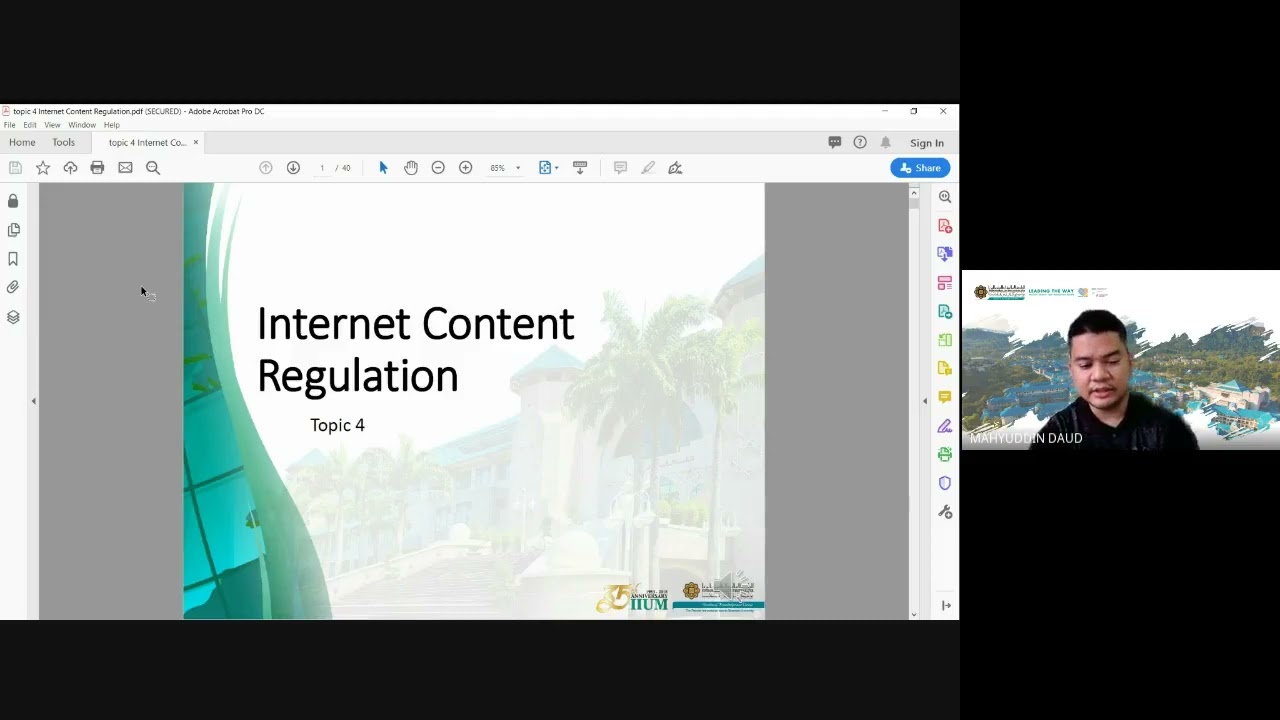The width and height of the screenshot is (1280, 720).
Task: Open Create PDF tool in right pane
Action: pyautogui.click(x=945, y=226)
